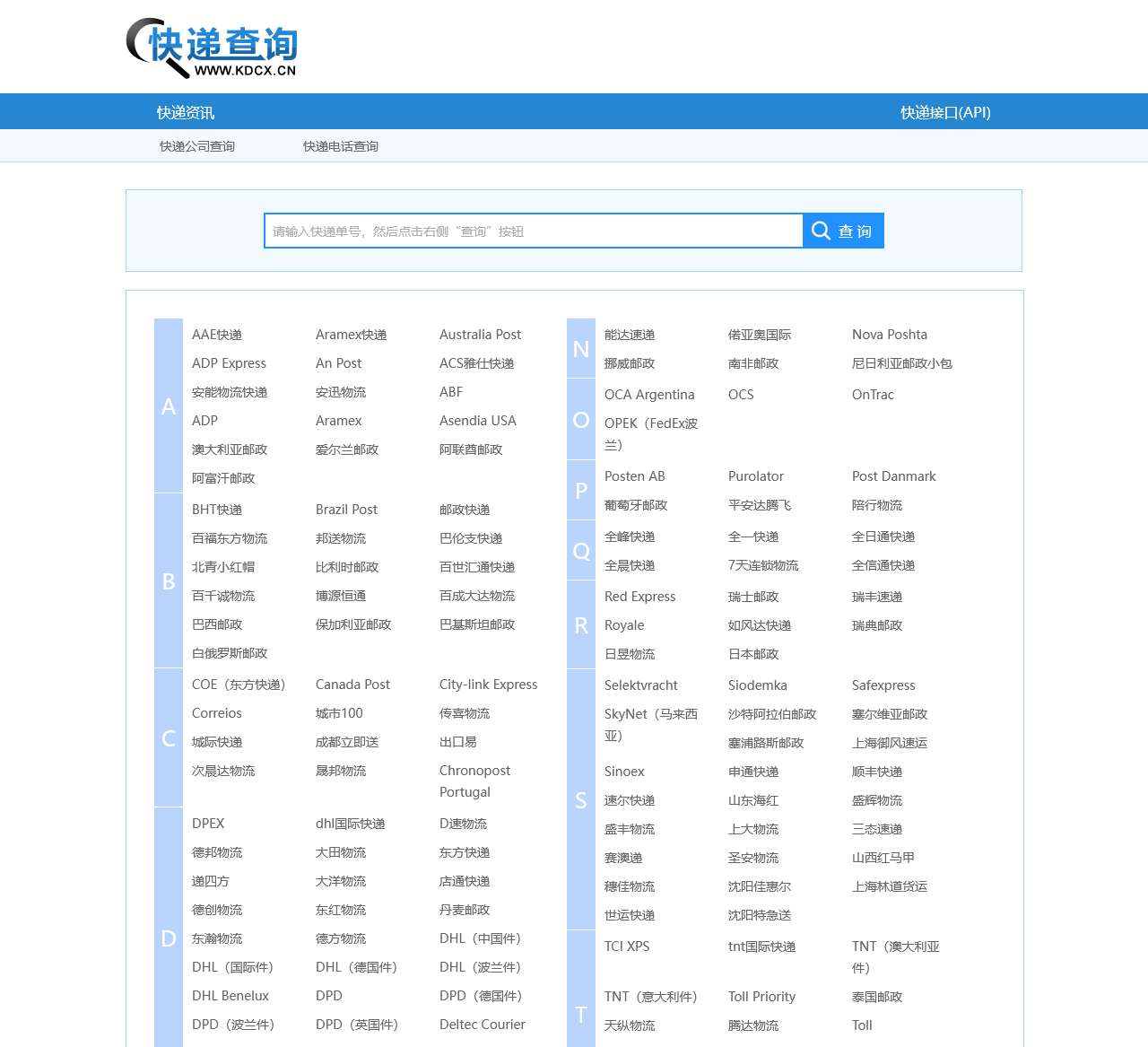Select Nova Poshta courier
The height and width of the screenshot is (1047, 1148).
coord(889,335)
